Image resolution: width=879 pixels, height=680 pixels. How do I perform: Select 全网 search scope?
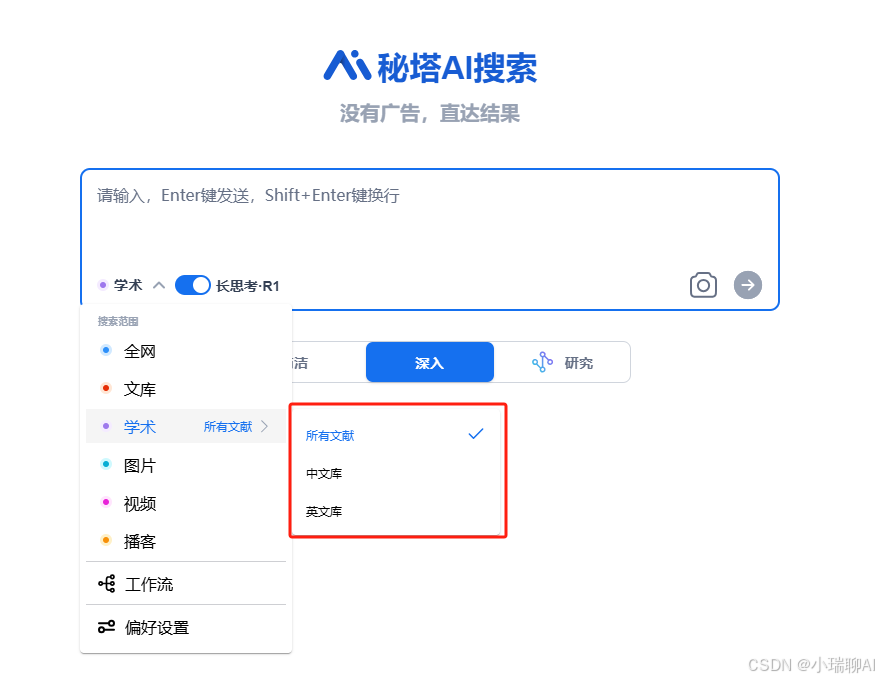[186, 351]
